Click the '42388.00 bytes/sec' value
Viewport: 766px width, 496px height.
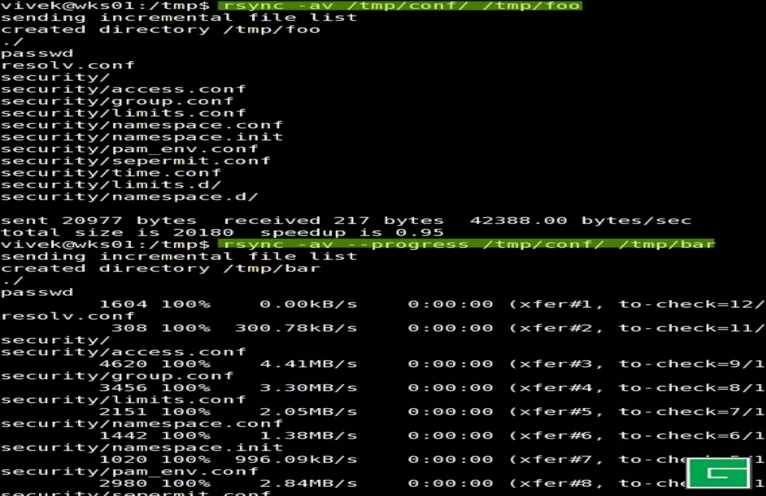(x=580, y=221)
